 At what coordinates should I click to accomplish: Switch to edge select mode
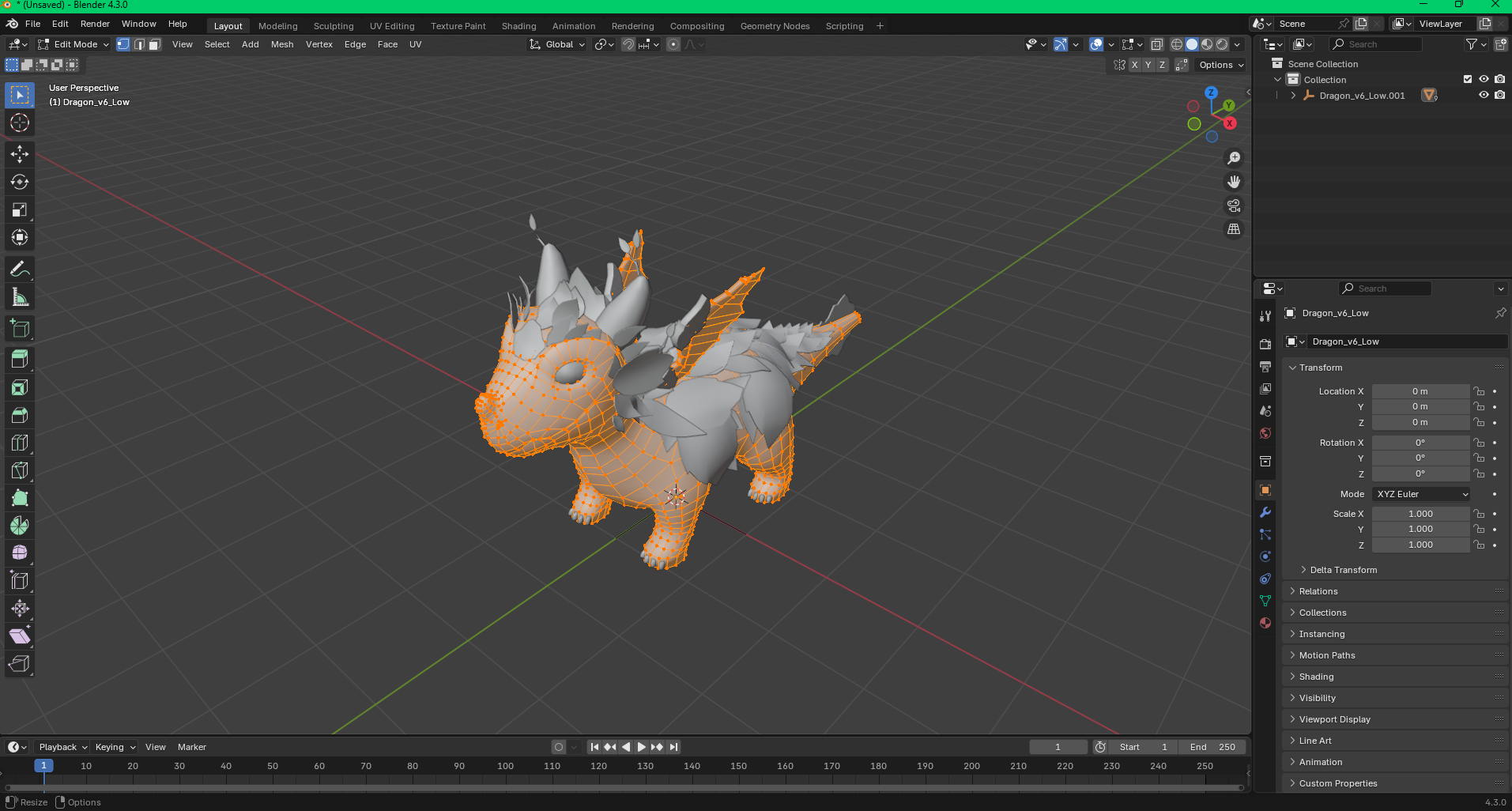(x=139, y=44)
